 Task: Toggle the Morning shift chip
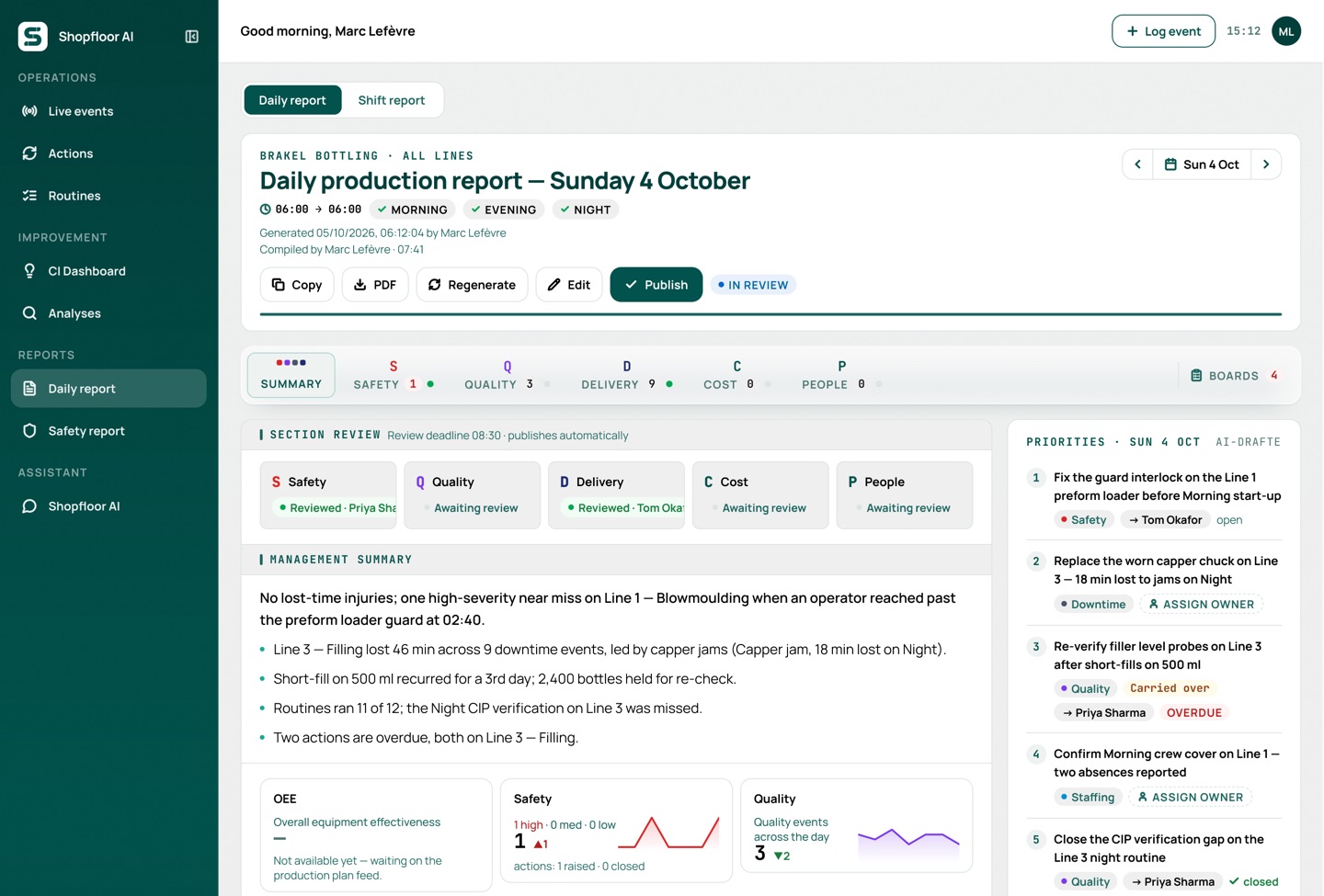(x=412, y=210)
